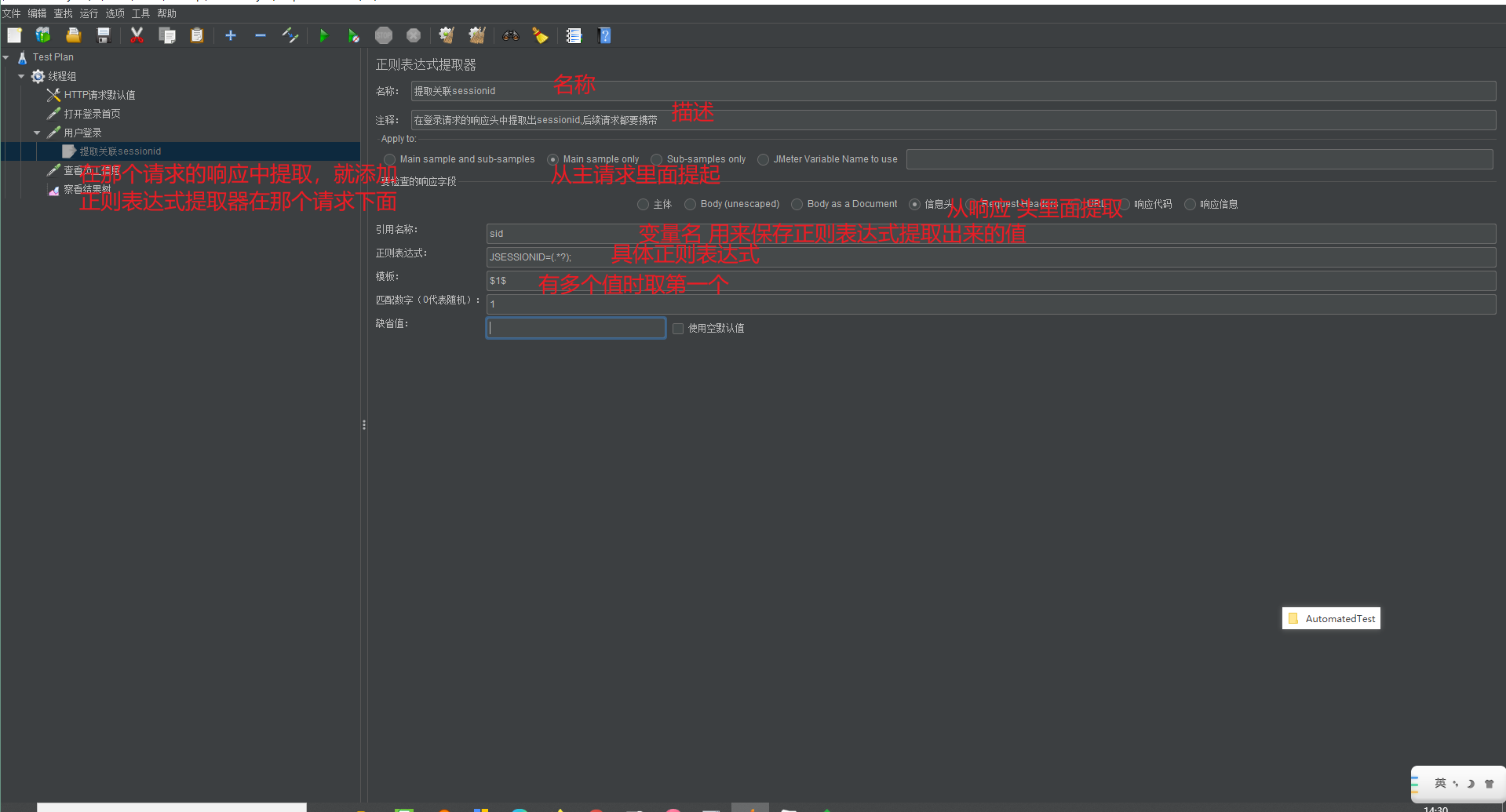Open help with the question mark icon

coord(603,35)
